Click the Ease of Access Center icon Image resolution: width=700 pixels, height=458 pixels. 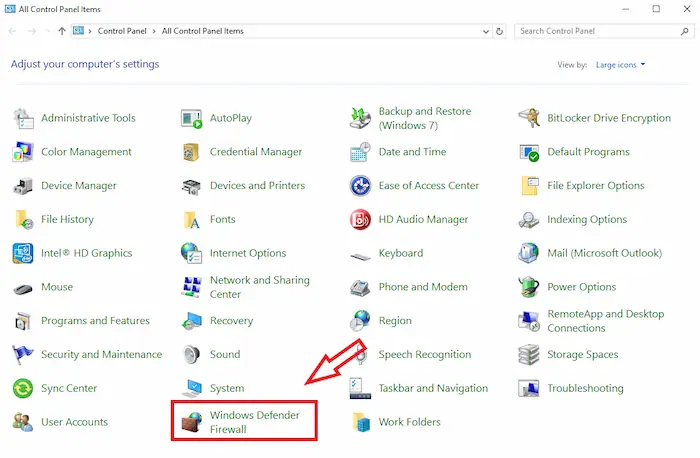[360, 186]
